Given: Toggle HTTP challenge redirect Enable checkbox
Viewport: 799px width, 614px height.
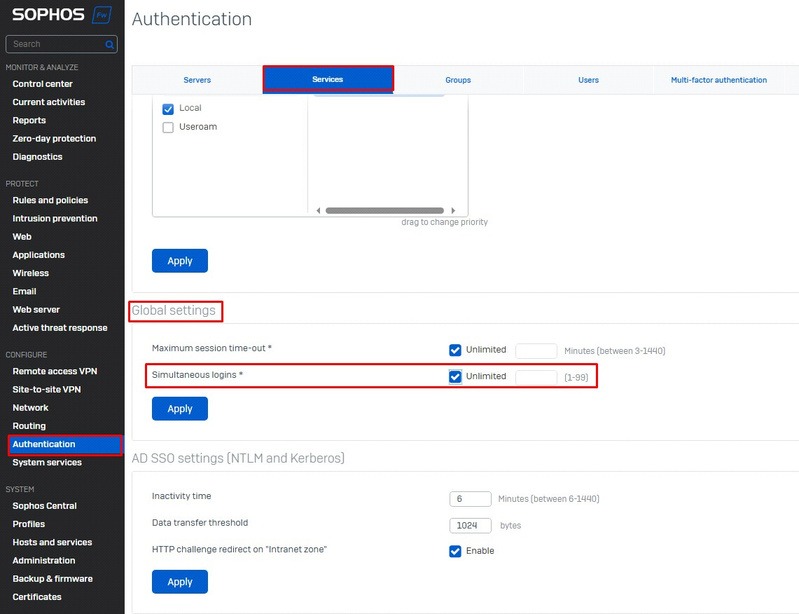Looking at the screenshot, I should point(455,551).
